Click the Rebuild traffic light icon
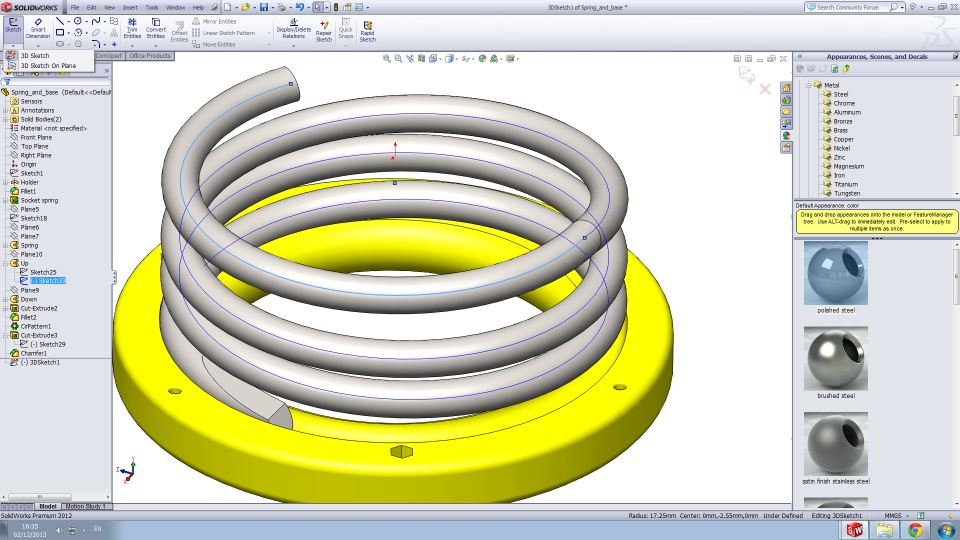The height and width of the screenshot is (540, 960). click(x=336, y=7)
